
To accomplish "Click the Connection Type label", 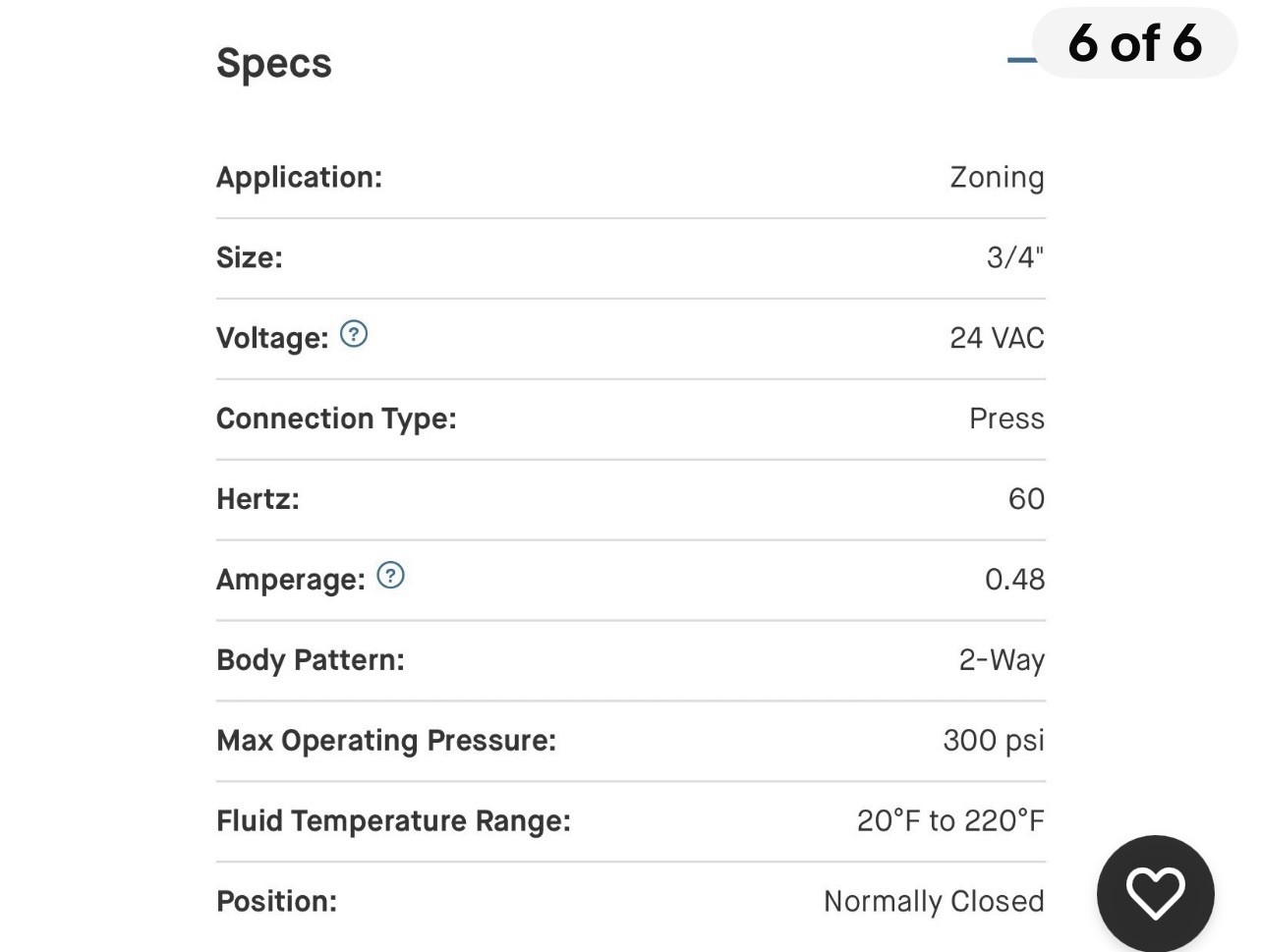I will pyautogui.click(x=336, y=419).
